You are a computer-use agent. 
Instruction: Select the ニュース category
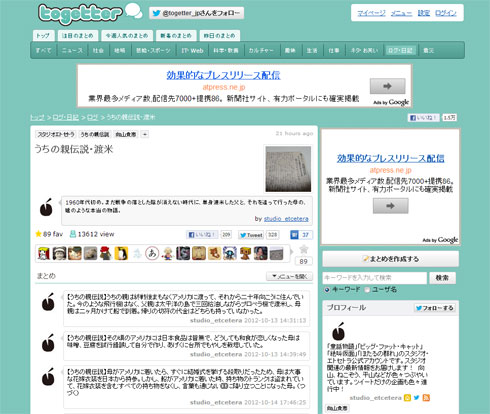(x=72, y=50)
